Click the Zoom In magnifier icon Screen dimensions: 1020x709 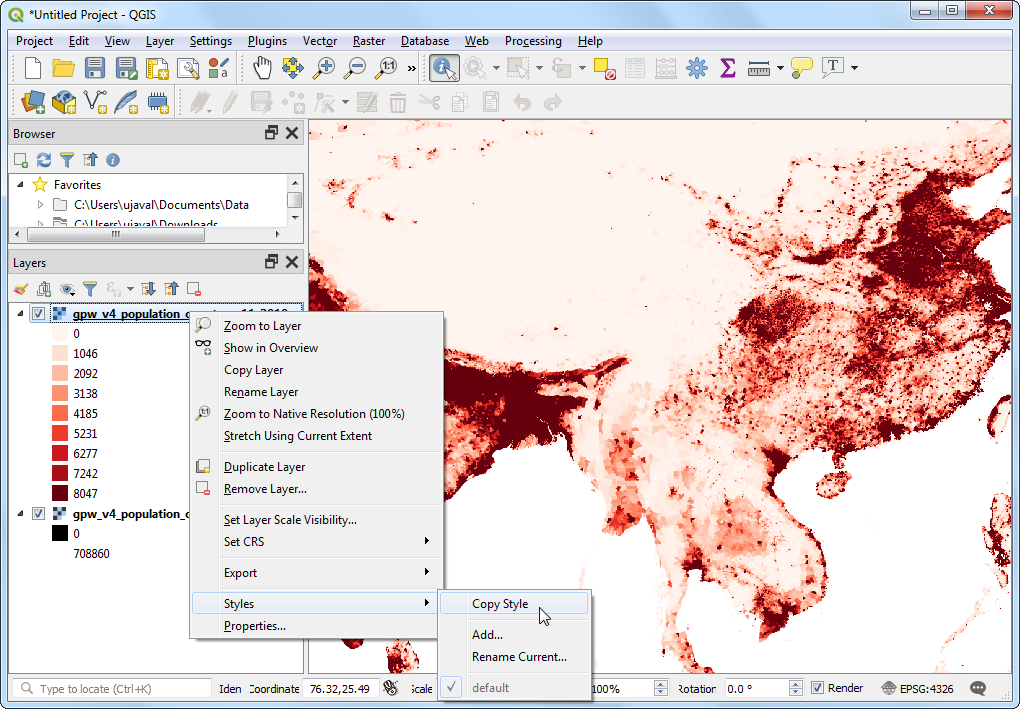324,68
